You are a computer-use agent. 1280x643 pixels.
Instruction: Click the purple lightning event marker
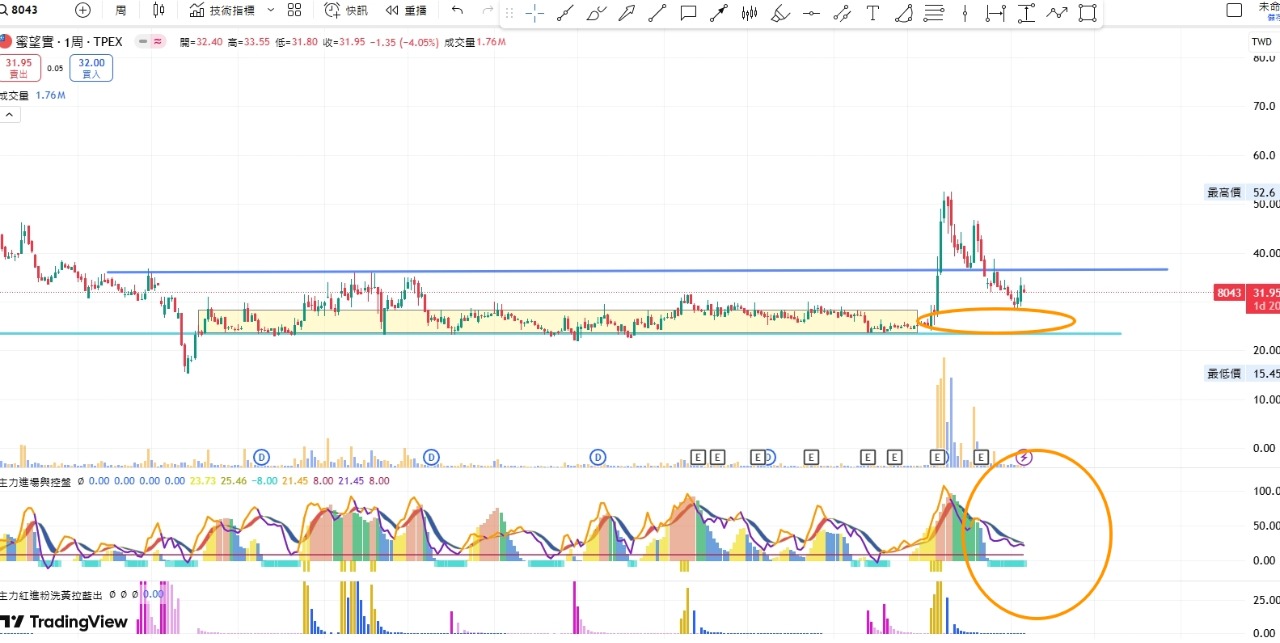click(x=1024, y=458)
